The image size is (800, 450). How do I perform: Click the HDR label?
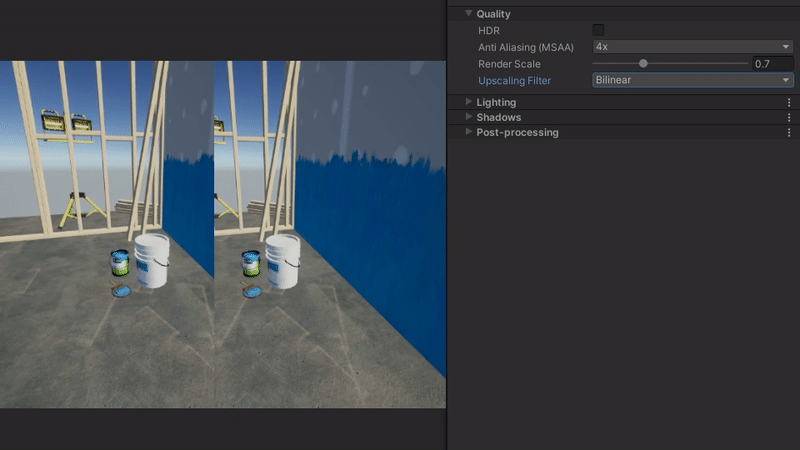pyautogui.click(x=489, y=31)
